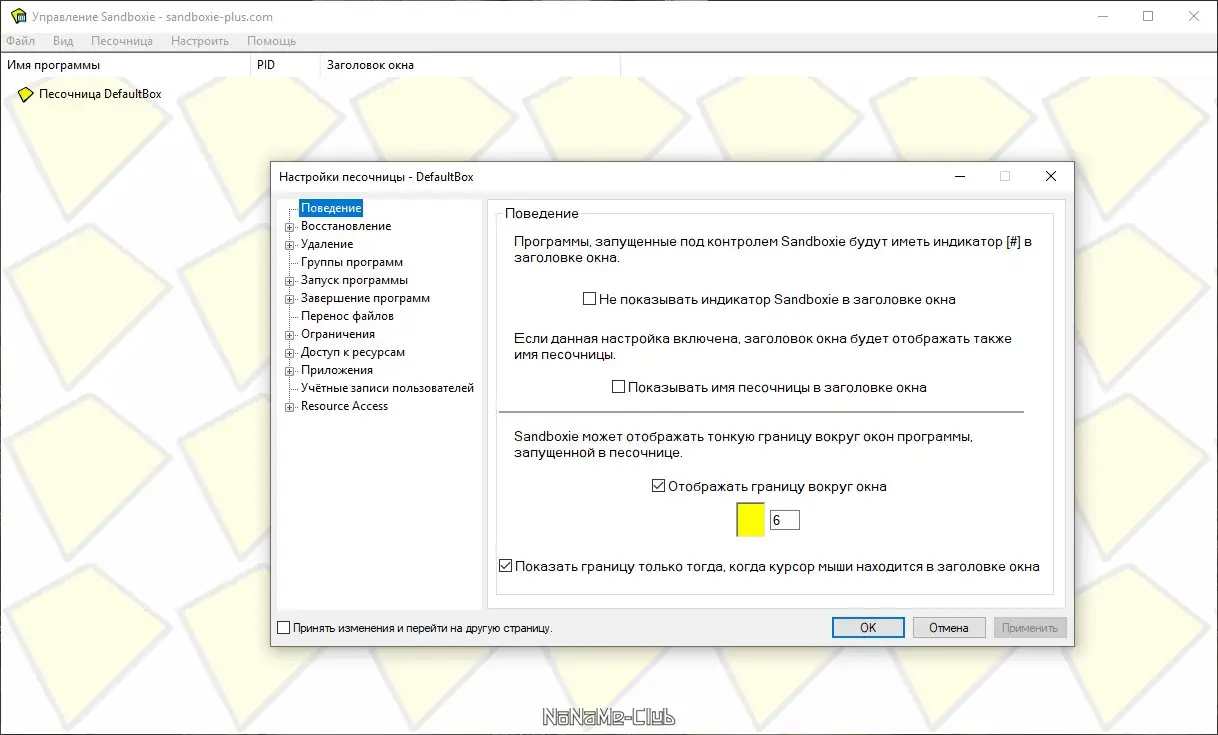The image size is (1218, 735).
Task: Click the border width field showing 6
Action: (x=785, y=520)
